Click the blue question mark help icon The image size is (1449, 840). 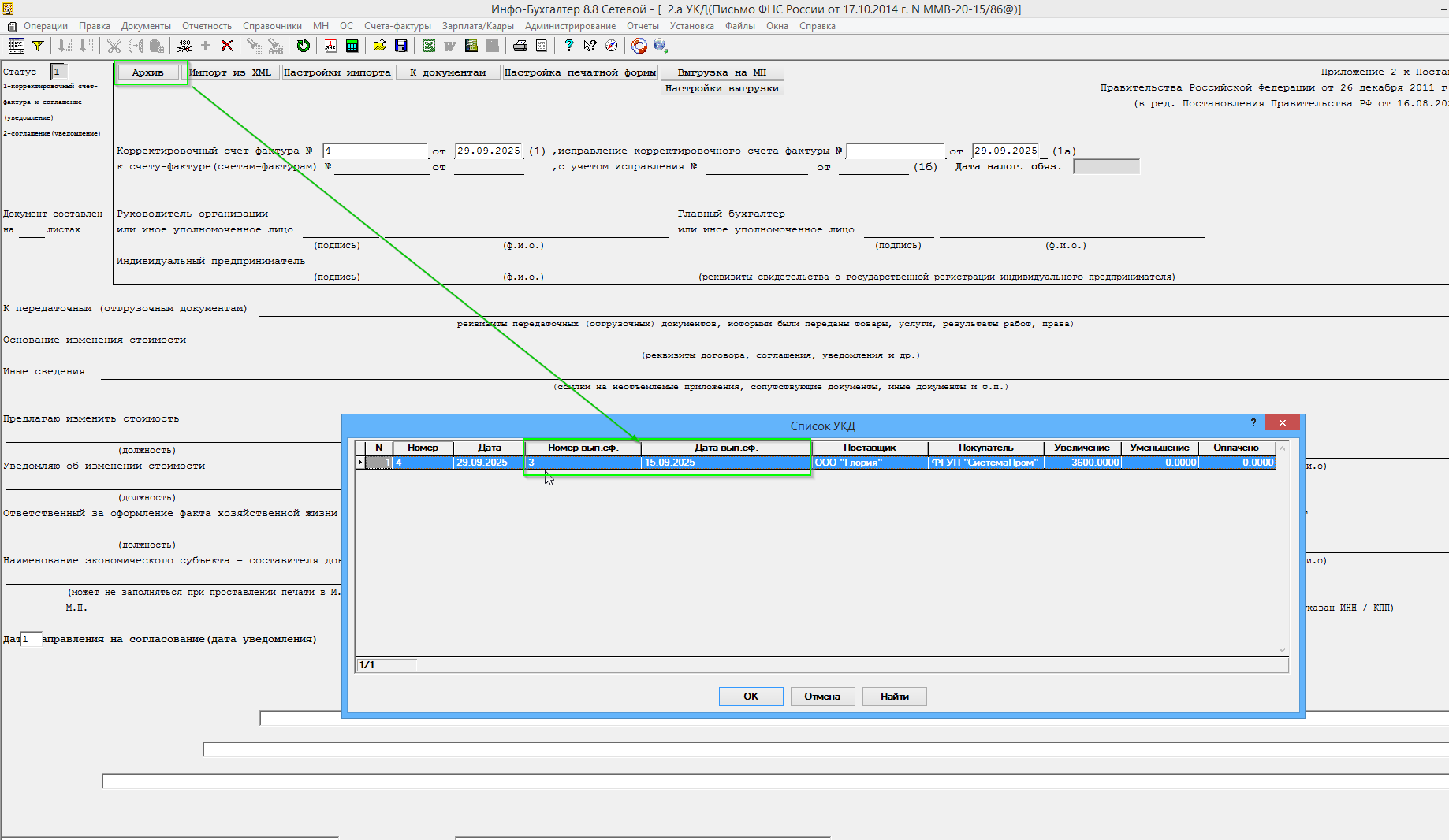coord(568,46)
